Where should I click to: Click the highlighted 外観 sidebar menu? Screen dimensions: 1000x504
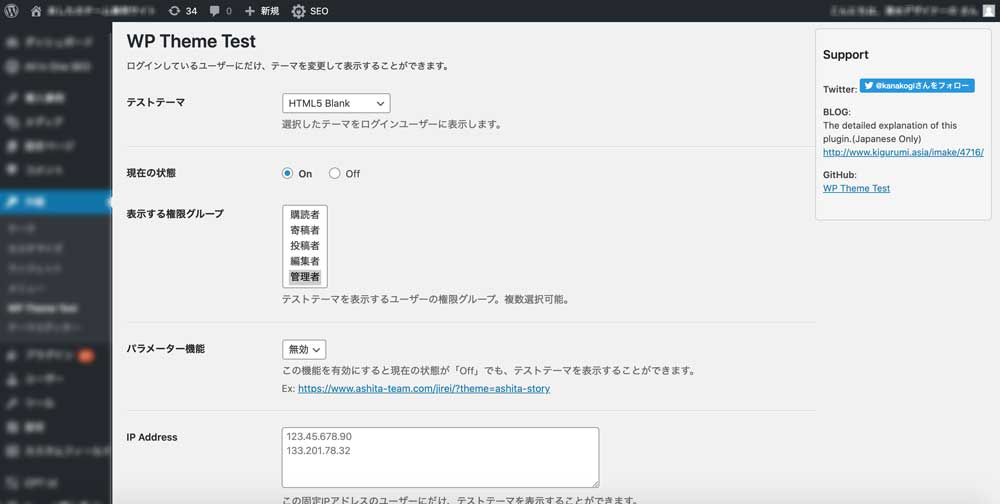(56, 202)
